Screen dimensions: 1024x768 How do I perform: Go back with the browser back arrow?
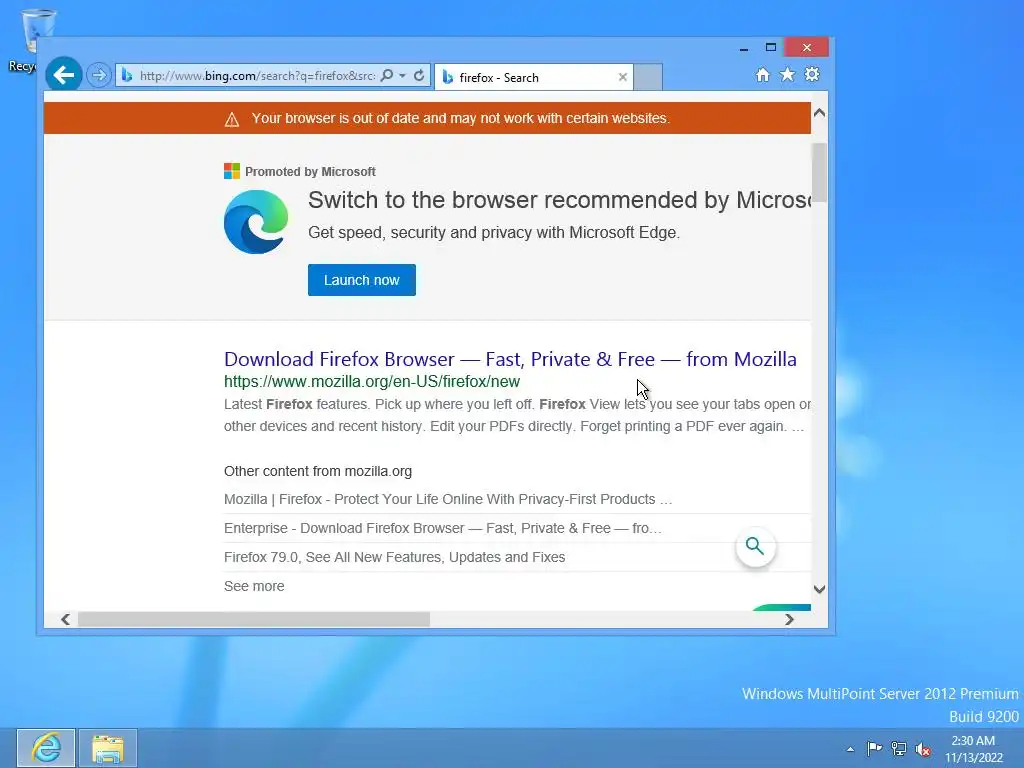click(63, 75)
